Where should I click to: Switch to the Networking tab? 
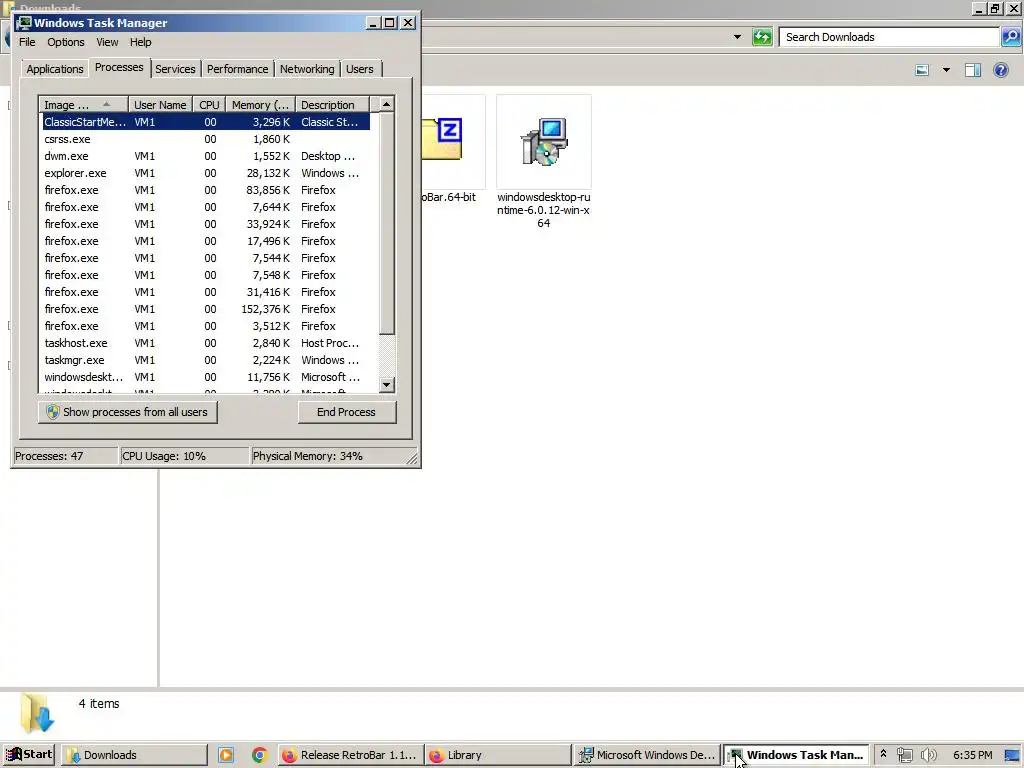(x=307, y=69)
